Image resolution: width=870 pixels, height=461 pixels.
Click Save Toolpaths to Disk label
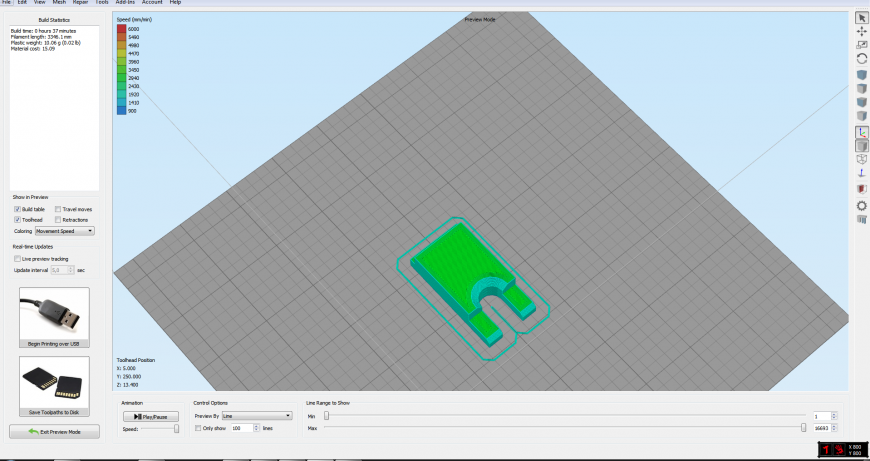(54, 412)
